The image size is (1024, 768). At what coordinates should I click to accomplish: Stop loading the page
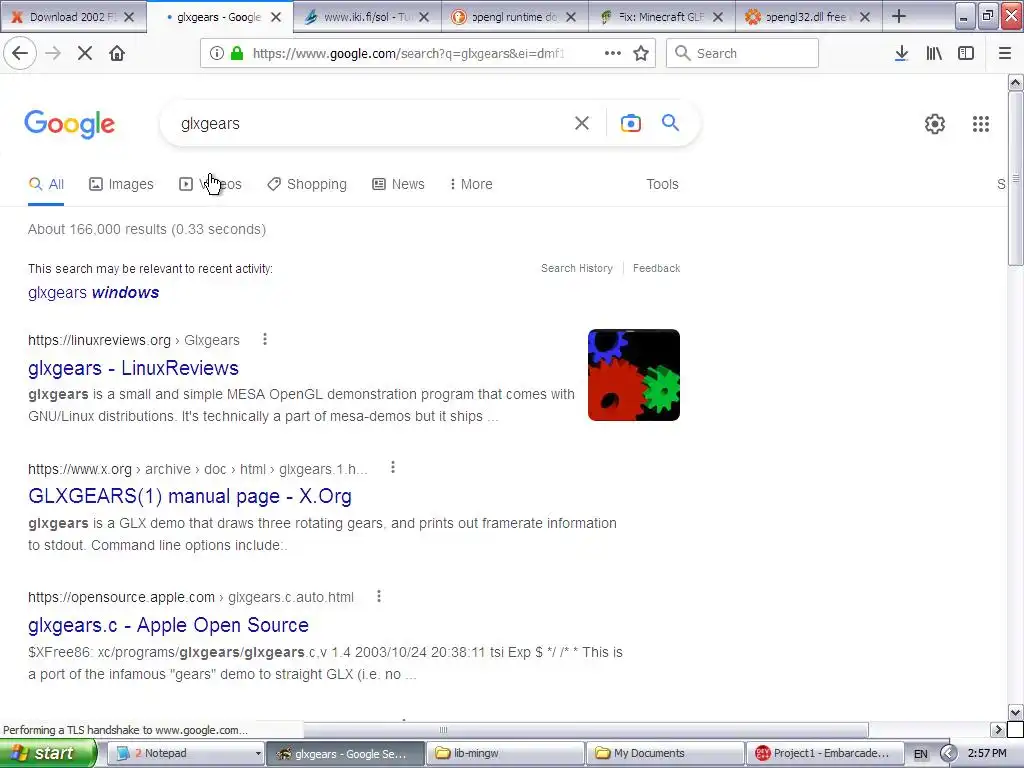click(85, 54)
